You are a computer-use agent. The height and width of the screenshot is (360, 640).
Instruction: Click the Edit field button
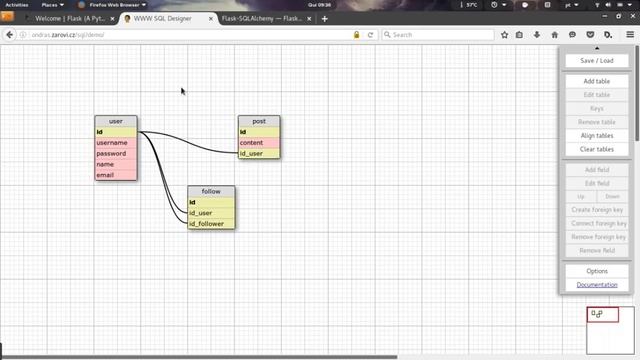click(x=597, y=183)
